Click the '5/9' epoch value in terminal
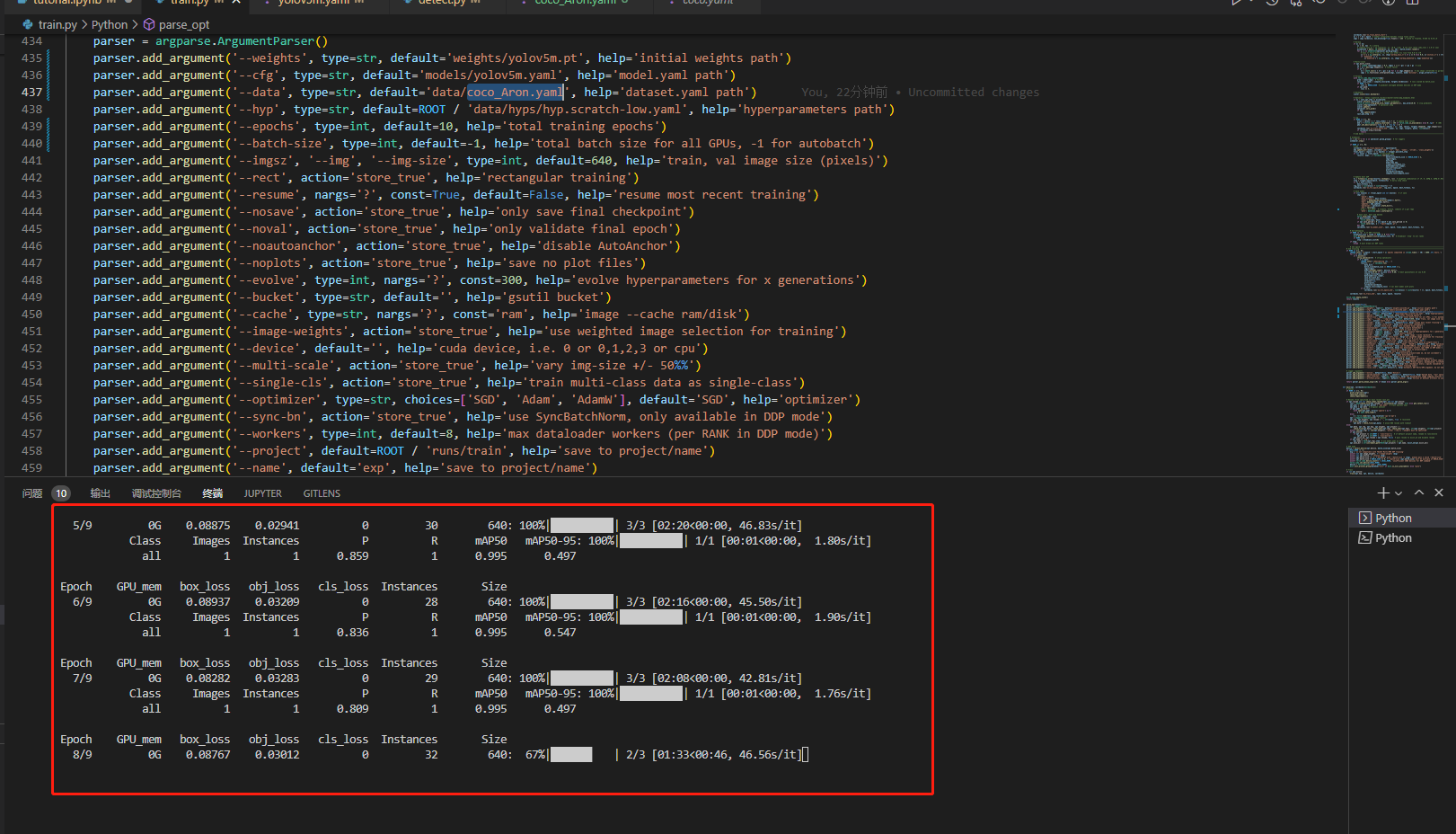This screenshot has width=1456, height=834. (82, 525)
